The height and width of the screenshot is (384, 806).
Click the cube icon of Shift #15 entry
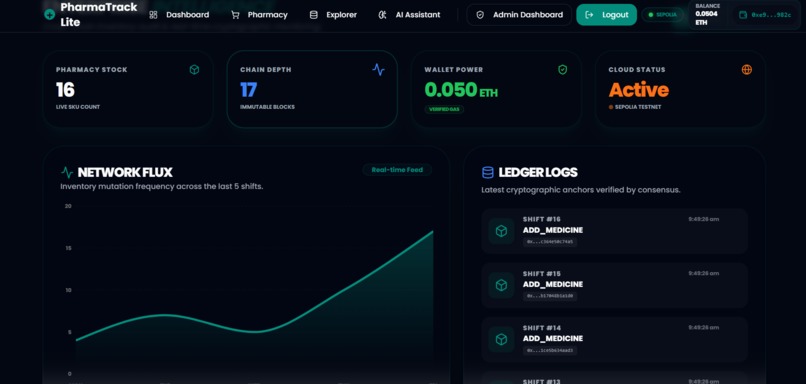click(501, 285)
